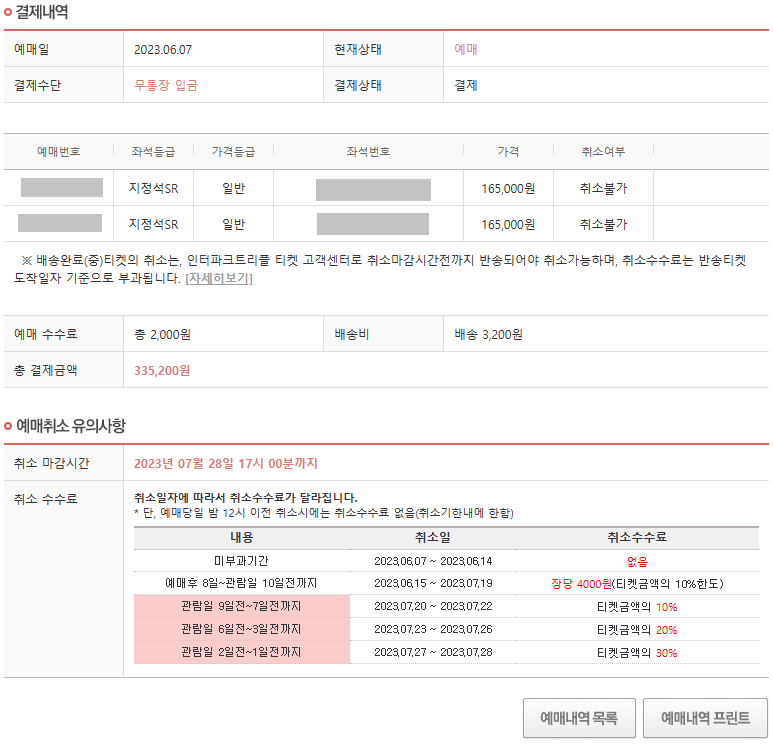Click the 좌석등급 column header

click(153, 152)
